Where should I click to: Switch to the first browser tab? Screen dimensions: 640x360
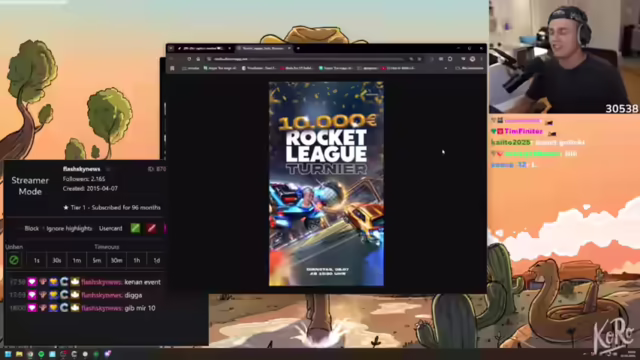coord(204,48)
